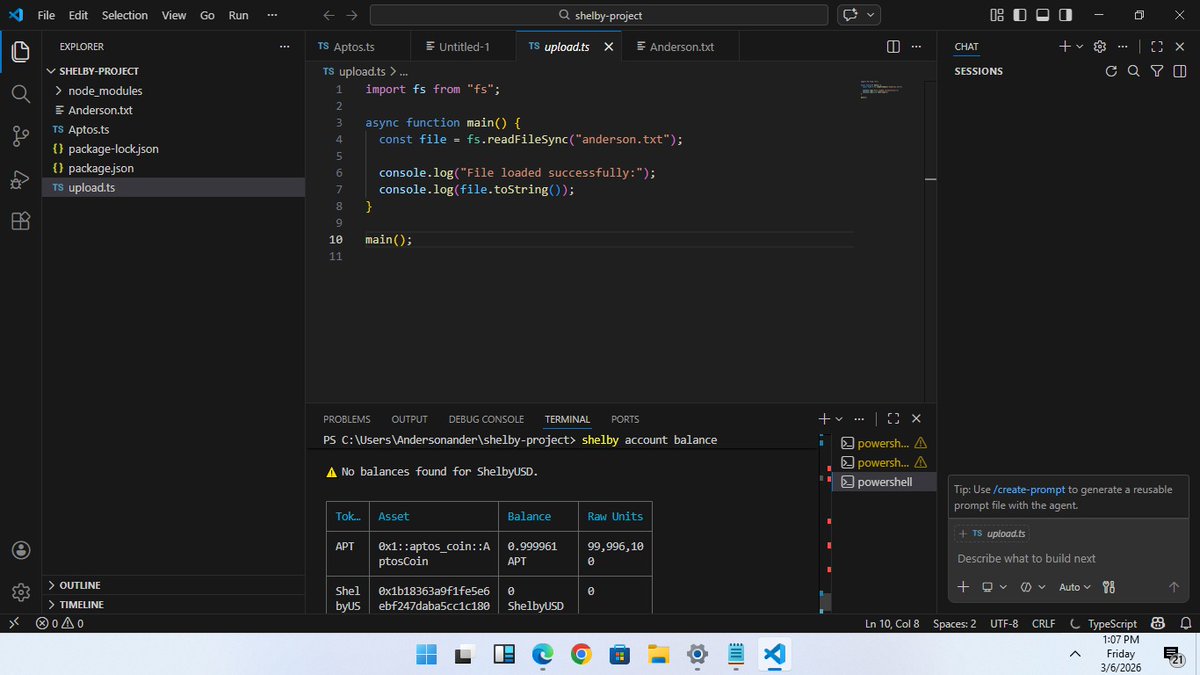Toggle the bottom Panel visibility
Viewport: 1200px width, 675px height.
pos(1042,15)
